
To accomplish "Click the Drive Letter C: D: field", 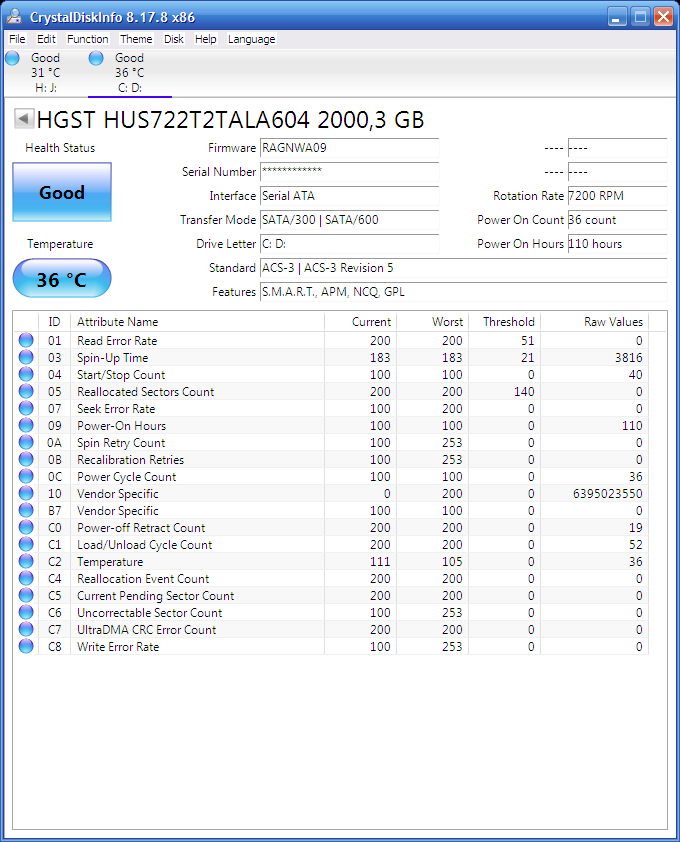I will [350, 244].
